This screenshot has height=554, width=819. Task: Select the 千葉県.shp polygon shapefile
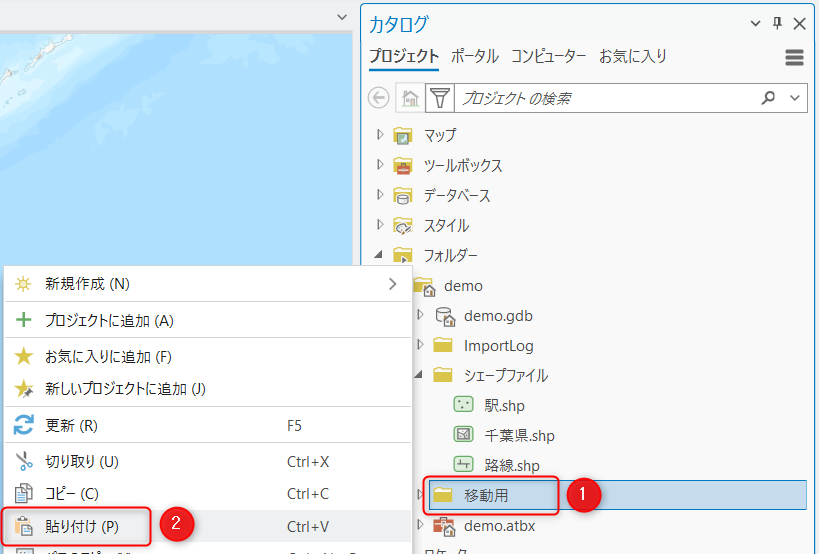[519, 435]
